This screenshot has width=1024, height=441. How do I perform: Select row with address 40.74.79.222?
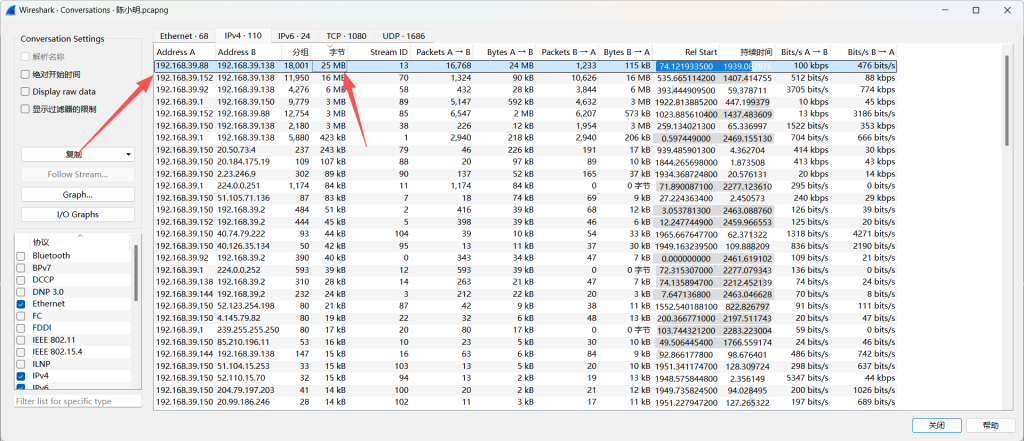[524, 234]
